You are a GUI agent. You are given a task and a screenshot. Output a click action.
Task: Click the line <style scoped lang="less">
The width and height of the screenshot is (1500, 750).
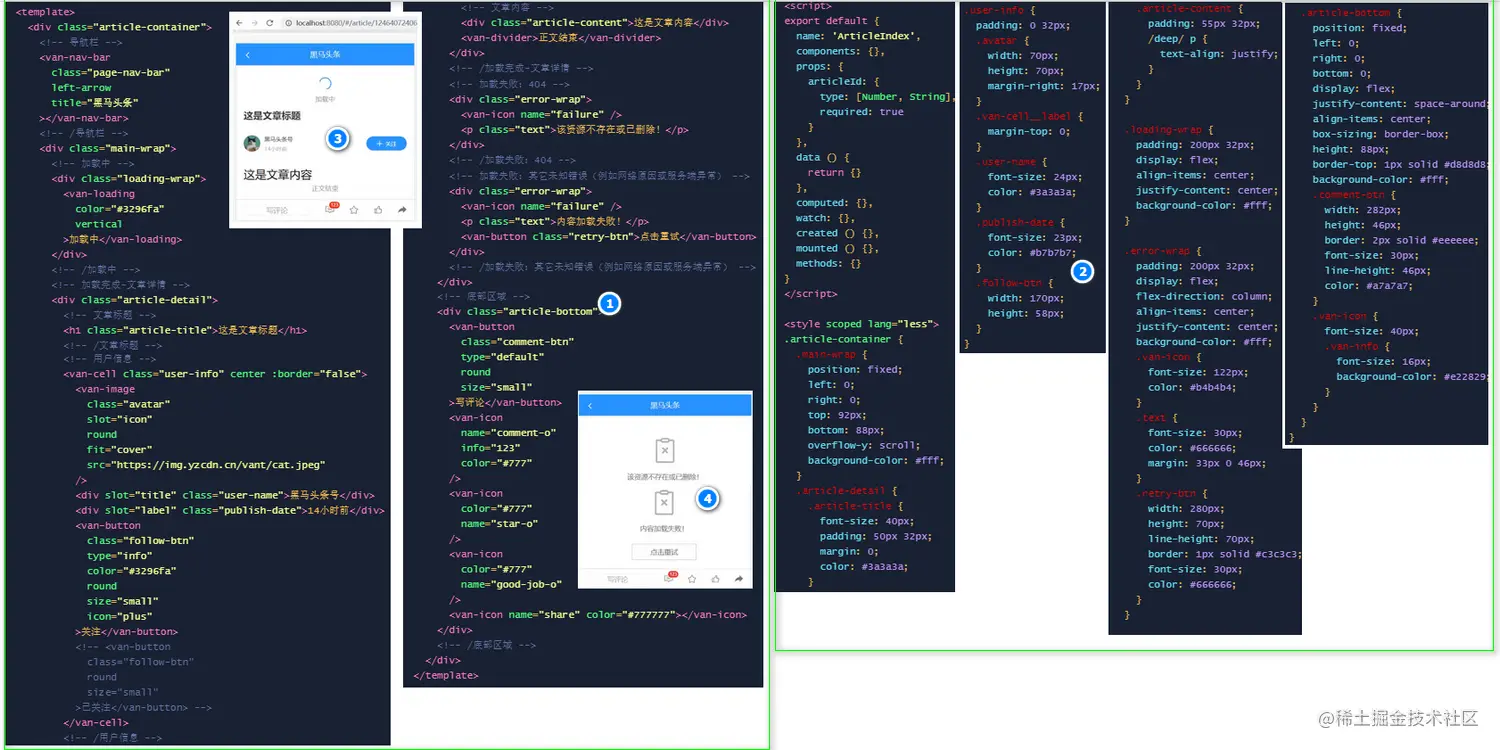pyautogui.click(x=862, y=324)
